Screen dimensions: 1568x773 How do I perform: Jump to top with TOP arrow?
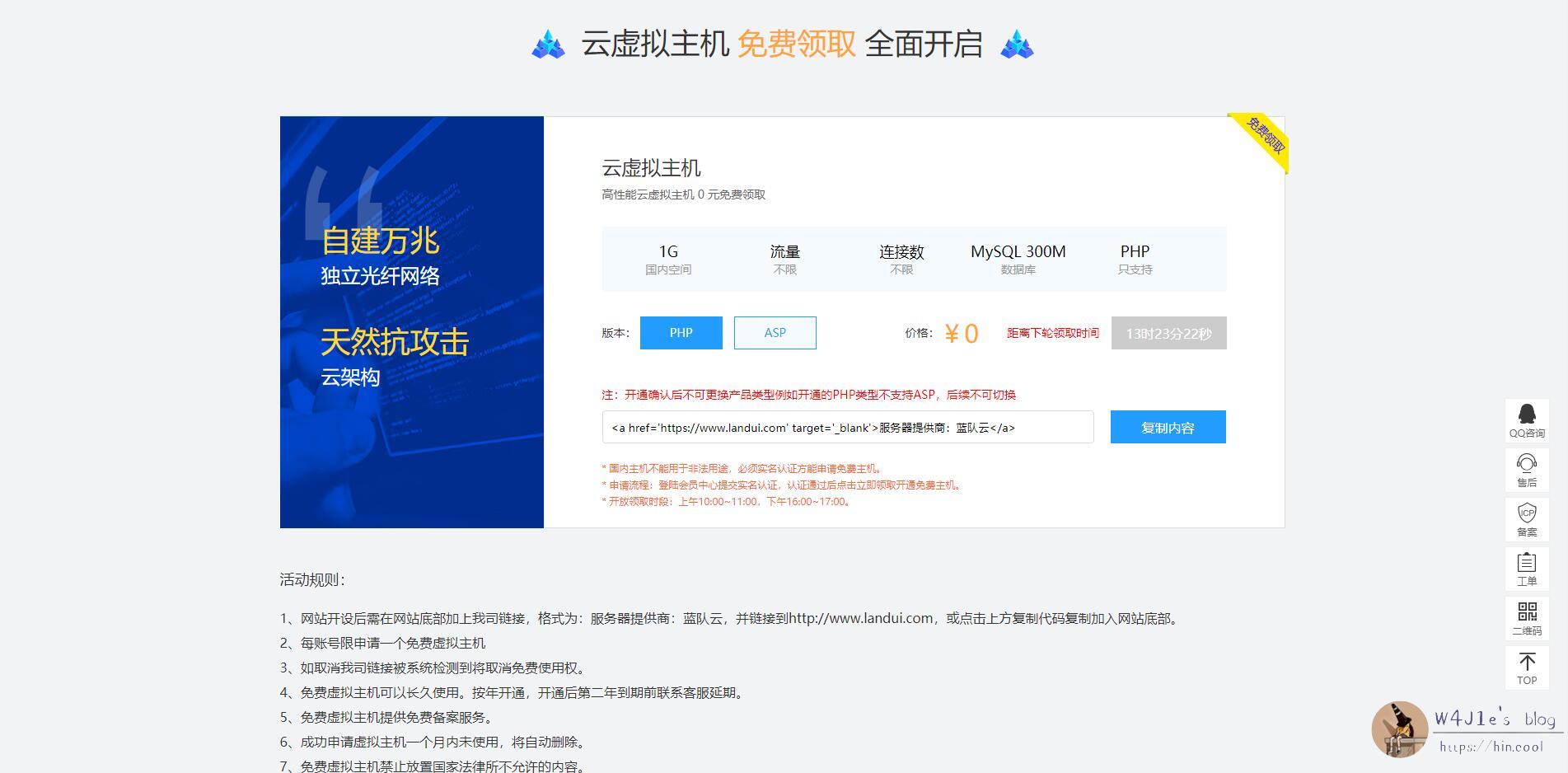(x=1527, y=668)
